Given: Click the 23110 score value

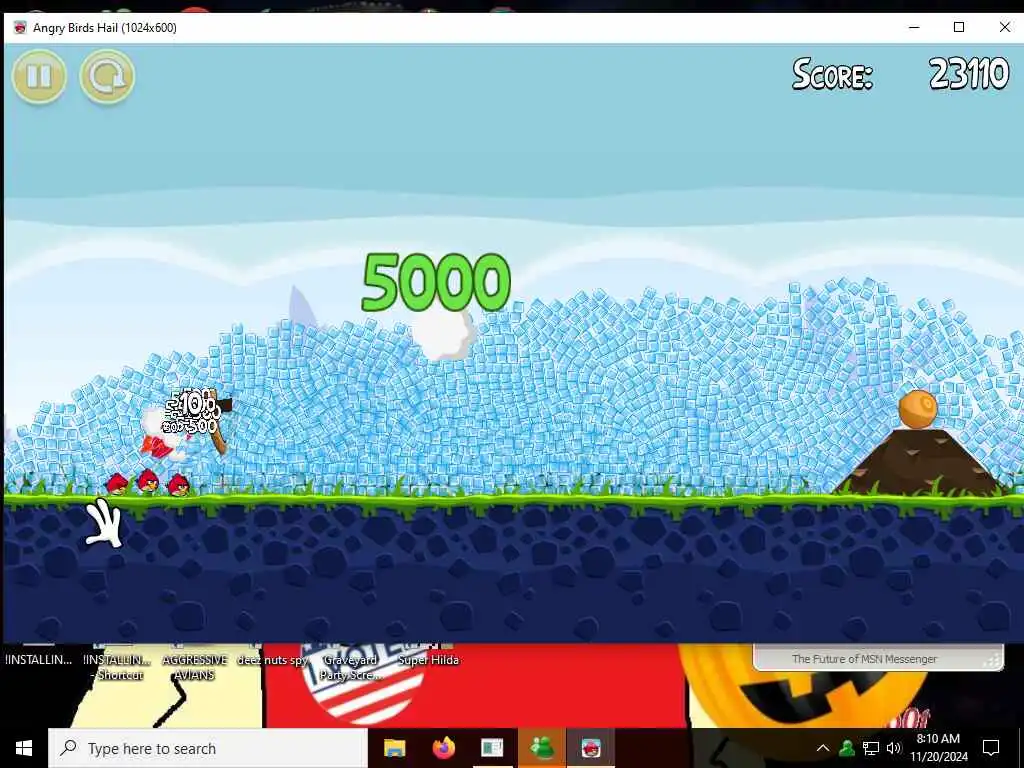Looking at the screenshot, I should pyautogui.click(x=969, y=73).
